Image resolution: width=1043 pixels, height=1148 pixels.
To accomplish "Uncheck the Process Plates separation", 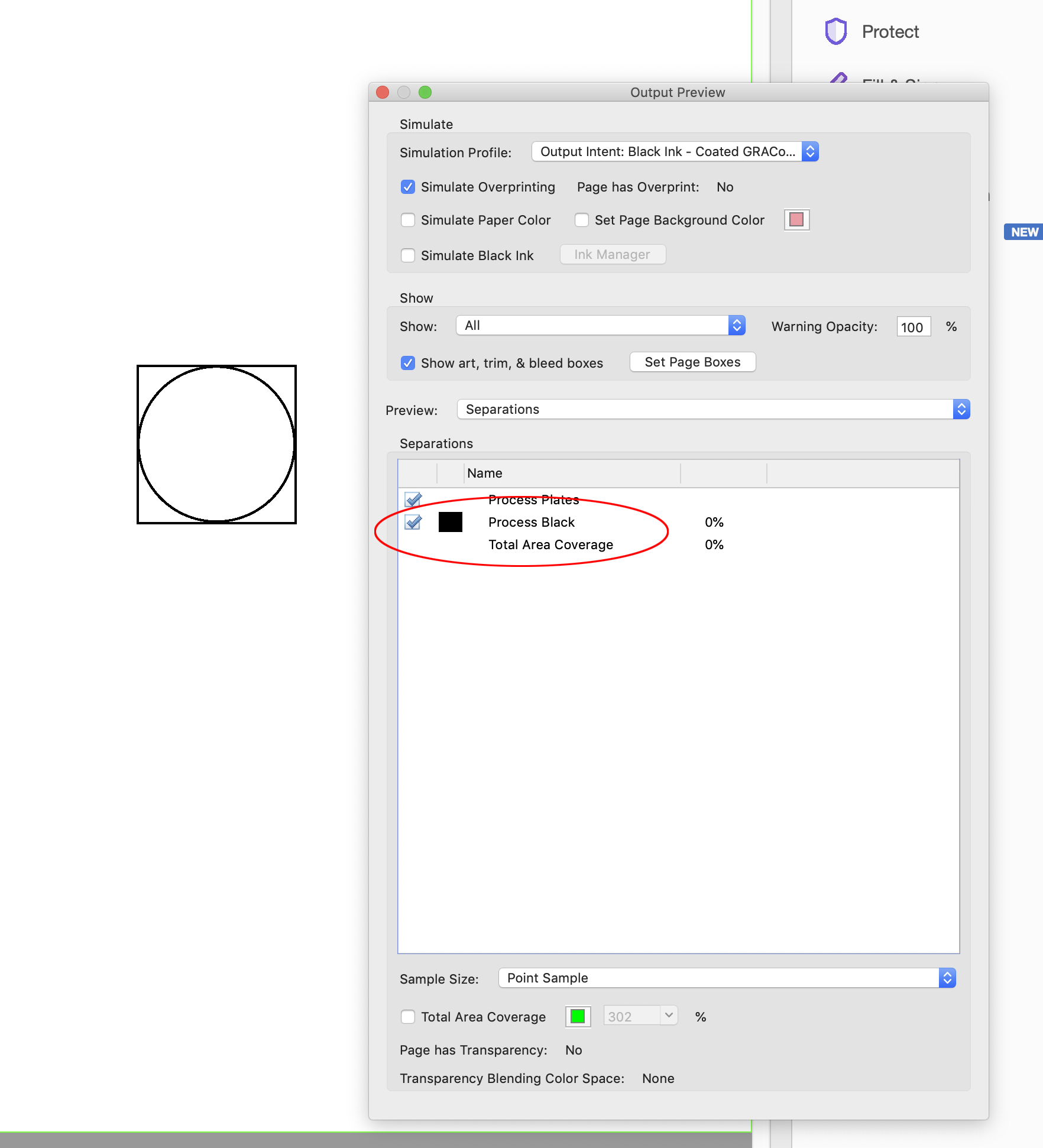I will [x=413, y=499].
